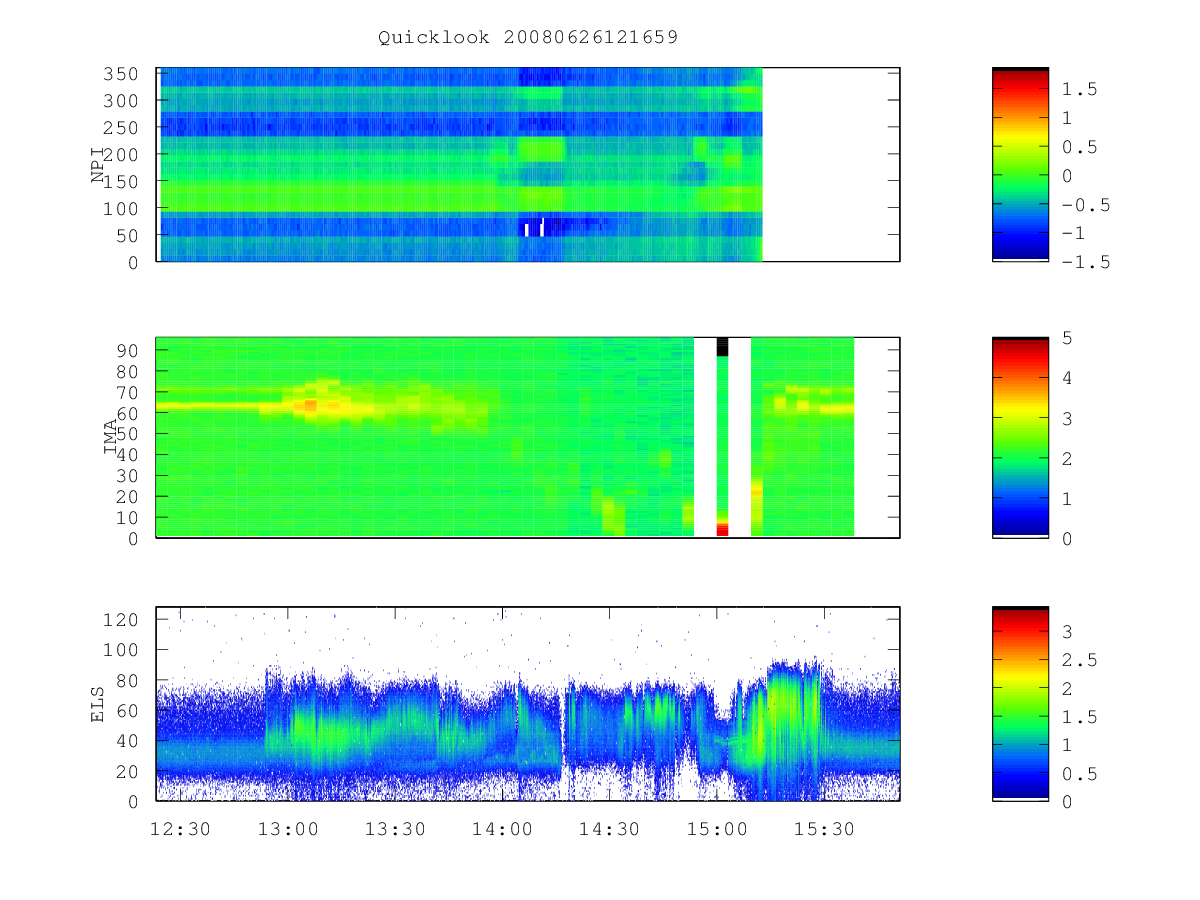This screenshot has height=900, width=1200.
Task: Click the 12:30 time tick label
Action: pyautogui.click(x=180, y=829)
